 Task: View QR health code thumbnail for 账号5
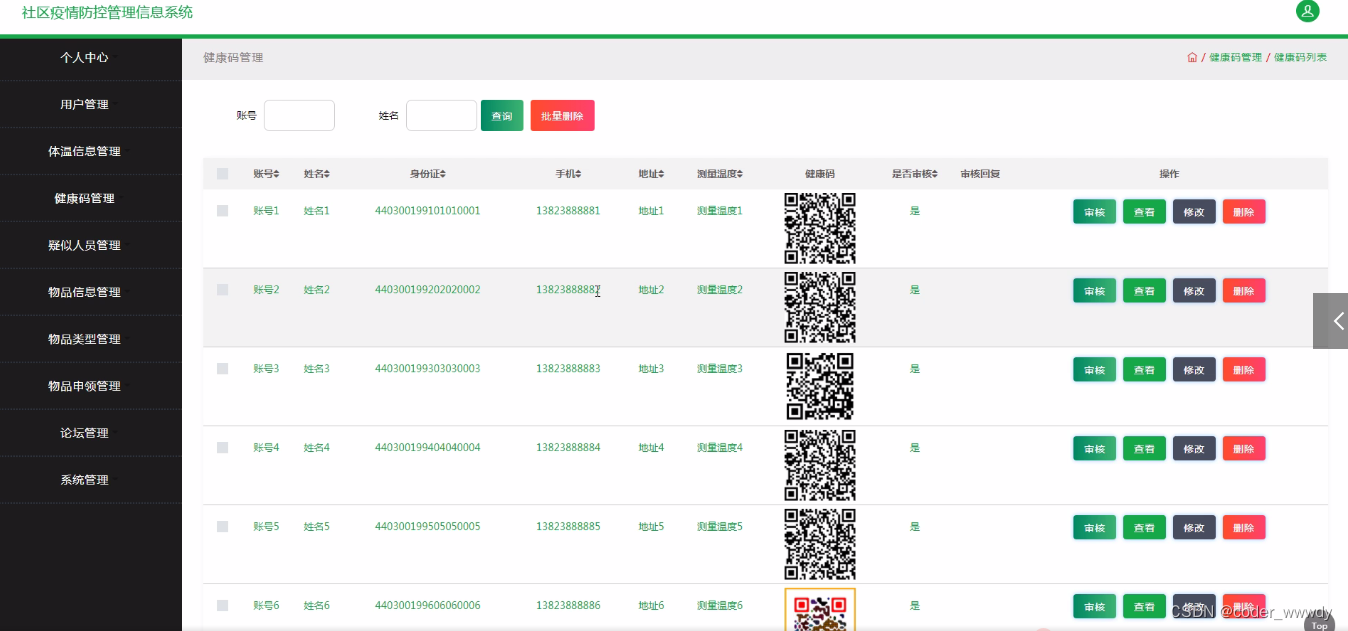coord(820,544)
